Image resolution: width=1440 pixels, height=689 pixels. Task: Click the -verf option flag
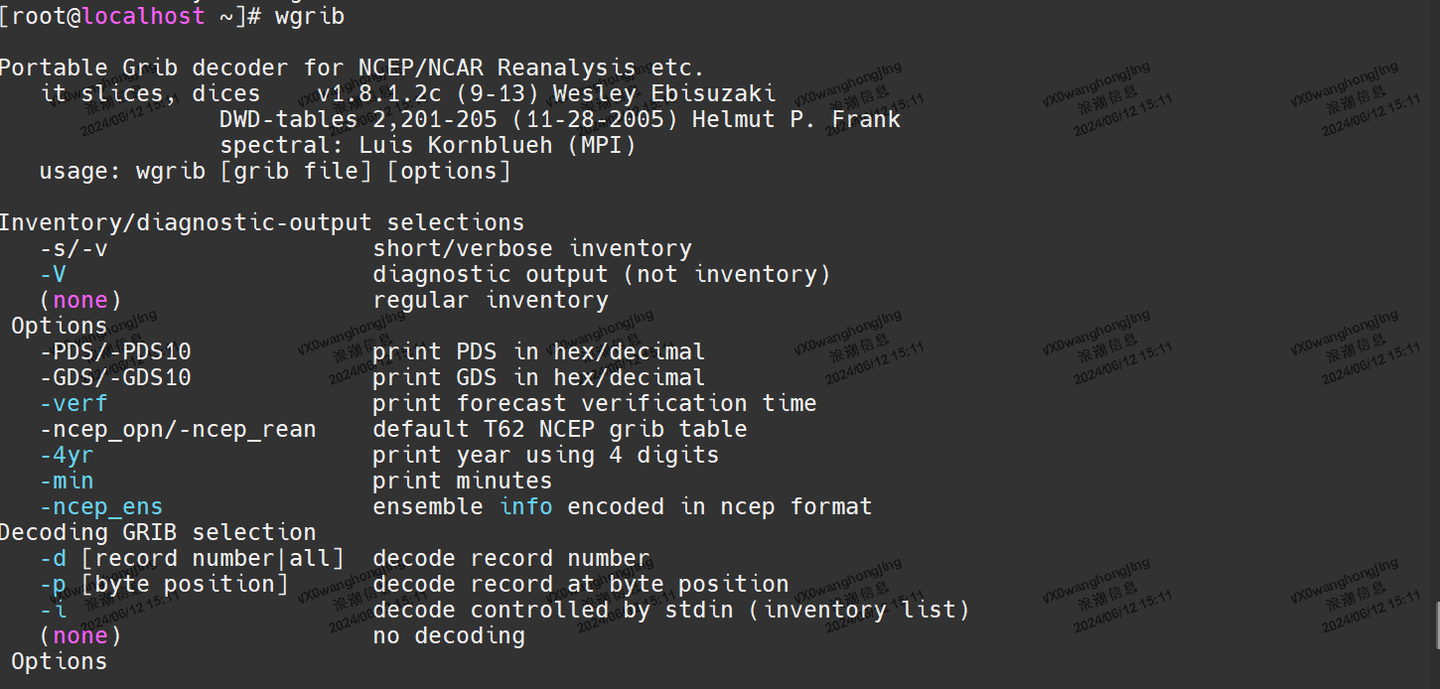pyautogui.click(x=73, y=404)
